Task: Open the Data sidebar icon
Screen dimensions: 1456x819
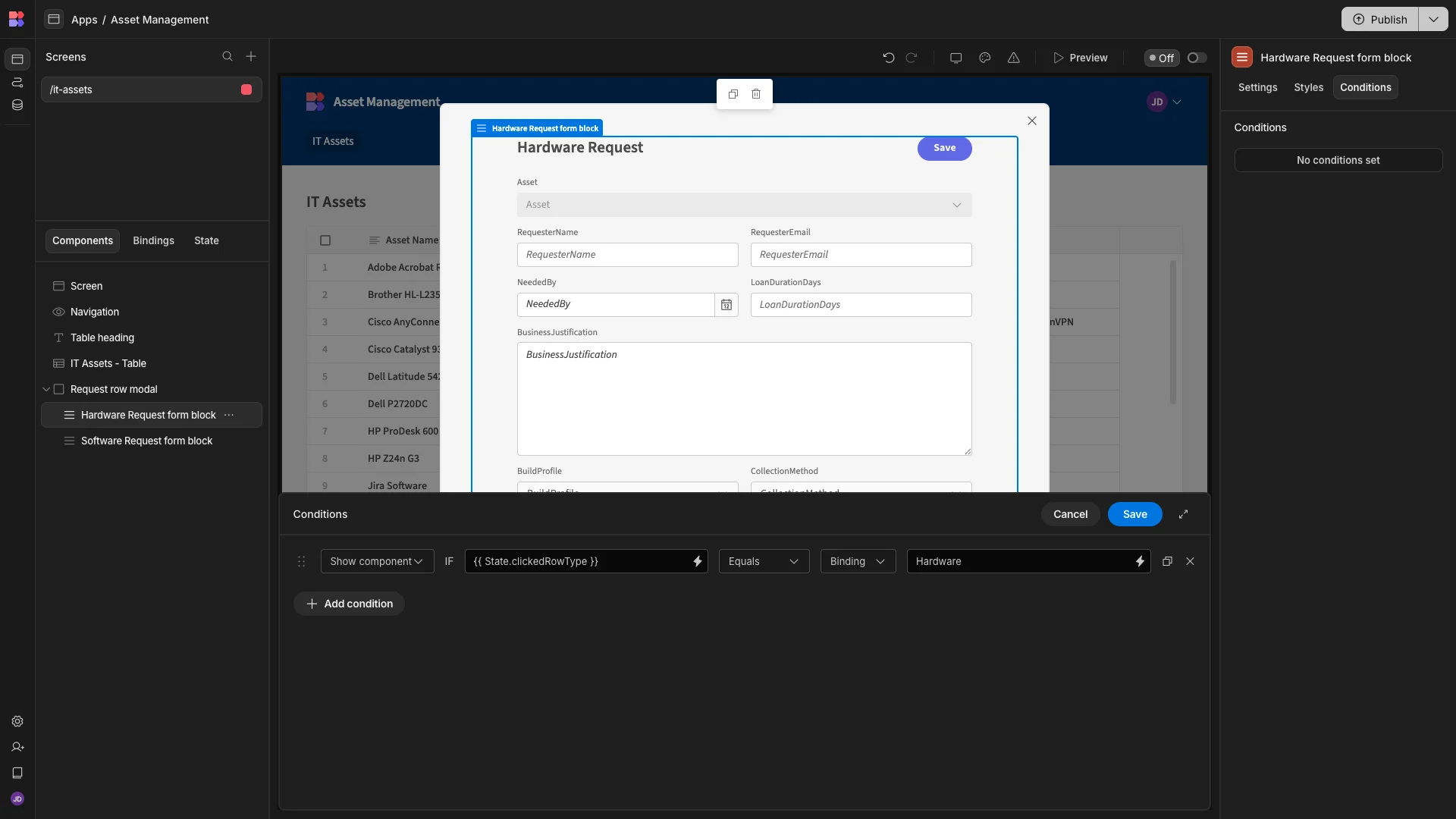Action: click(x=17, y=105)
